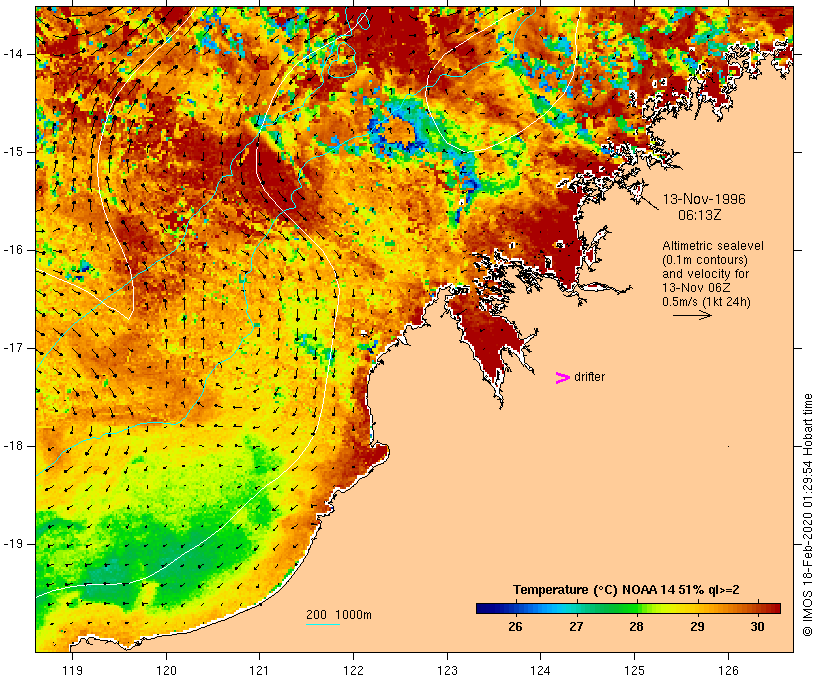Click the colorbar label '27'

pos(576,626)
